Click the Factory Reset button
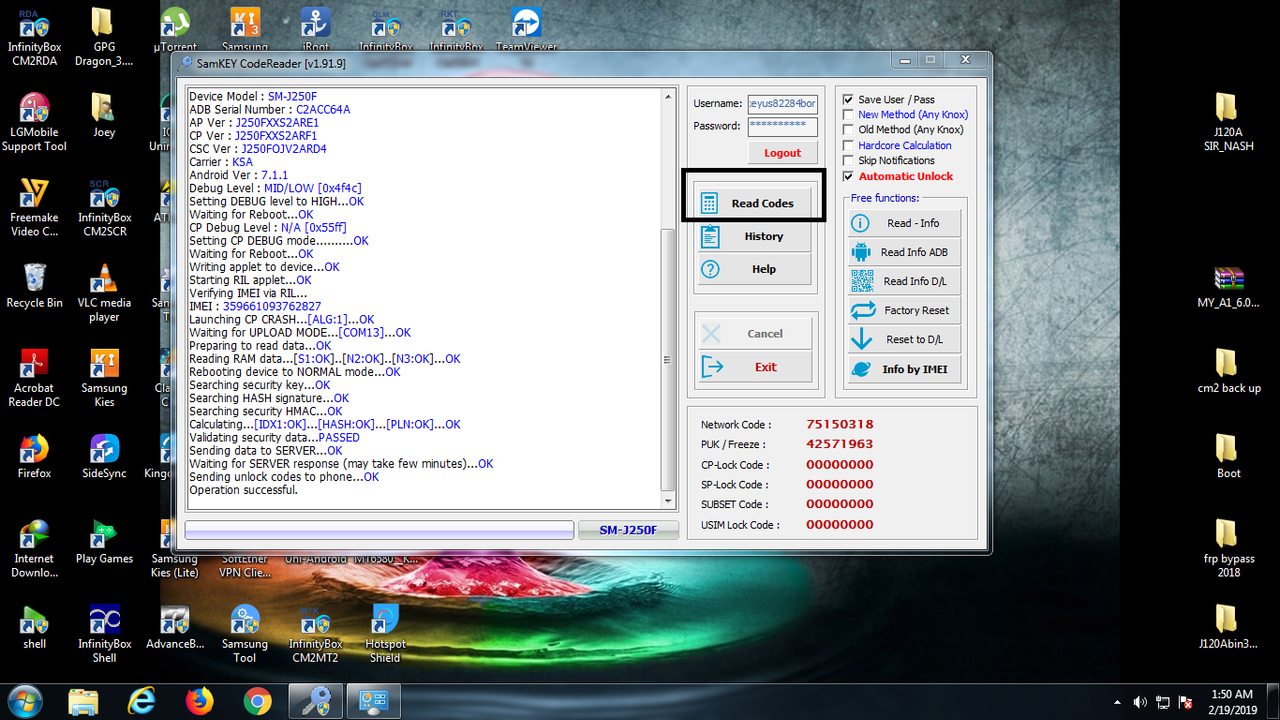The width and height of the screenshot is (1280, 720). point(904,310)
